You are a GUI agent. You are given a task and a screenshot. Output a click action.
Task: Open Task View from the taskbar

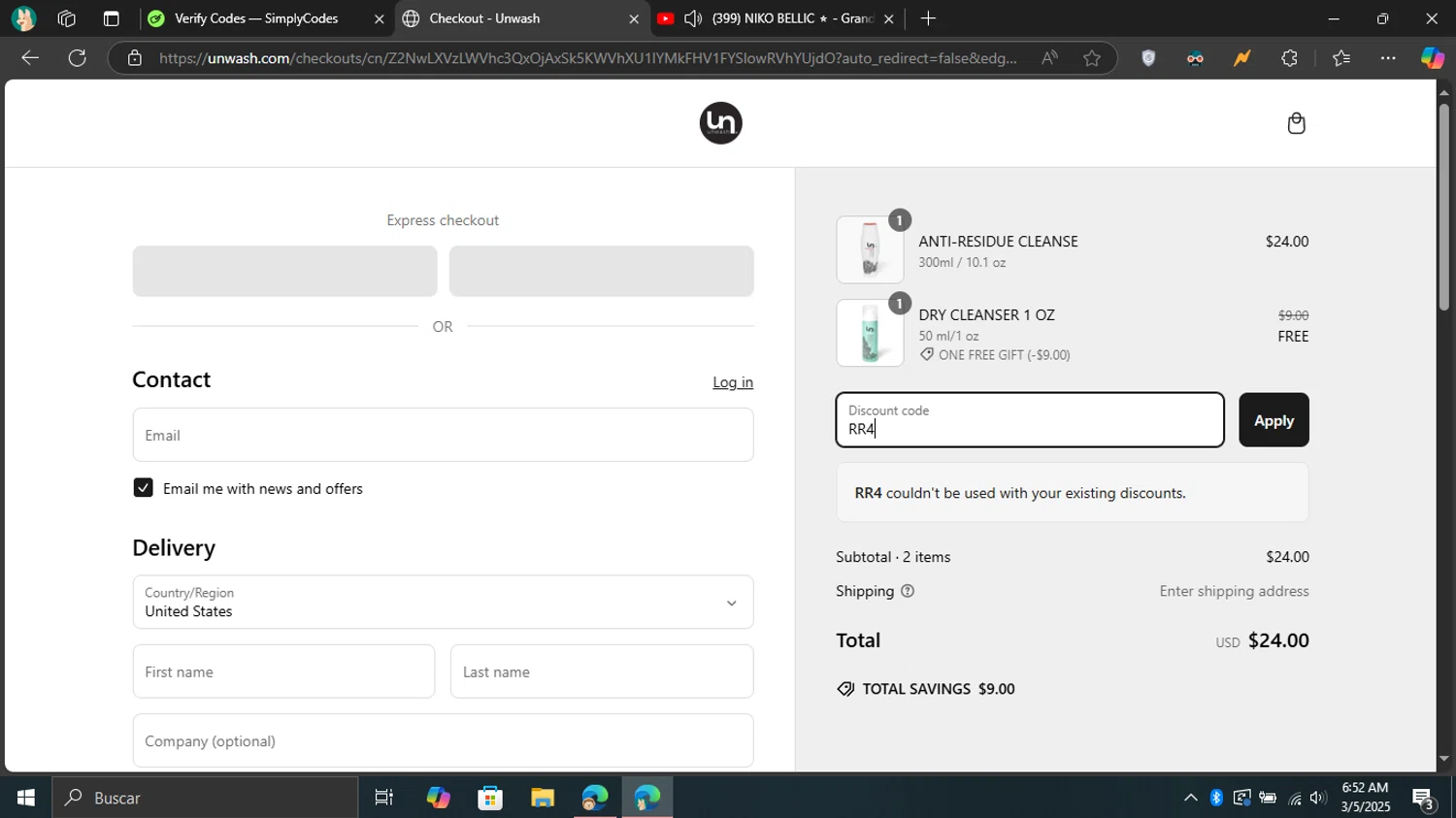pos(384,798)
